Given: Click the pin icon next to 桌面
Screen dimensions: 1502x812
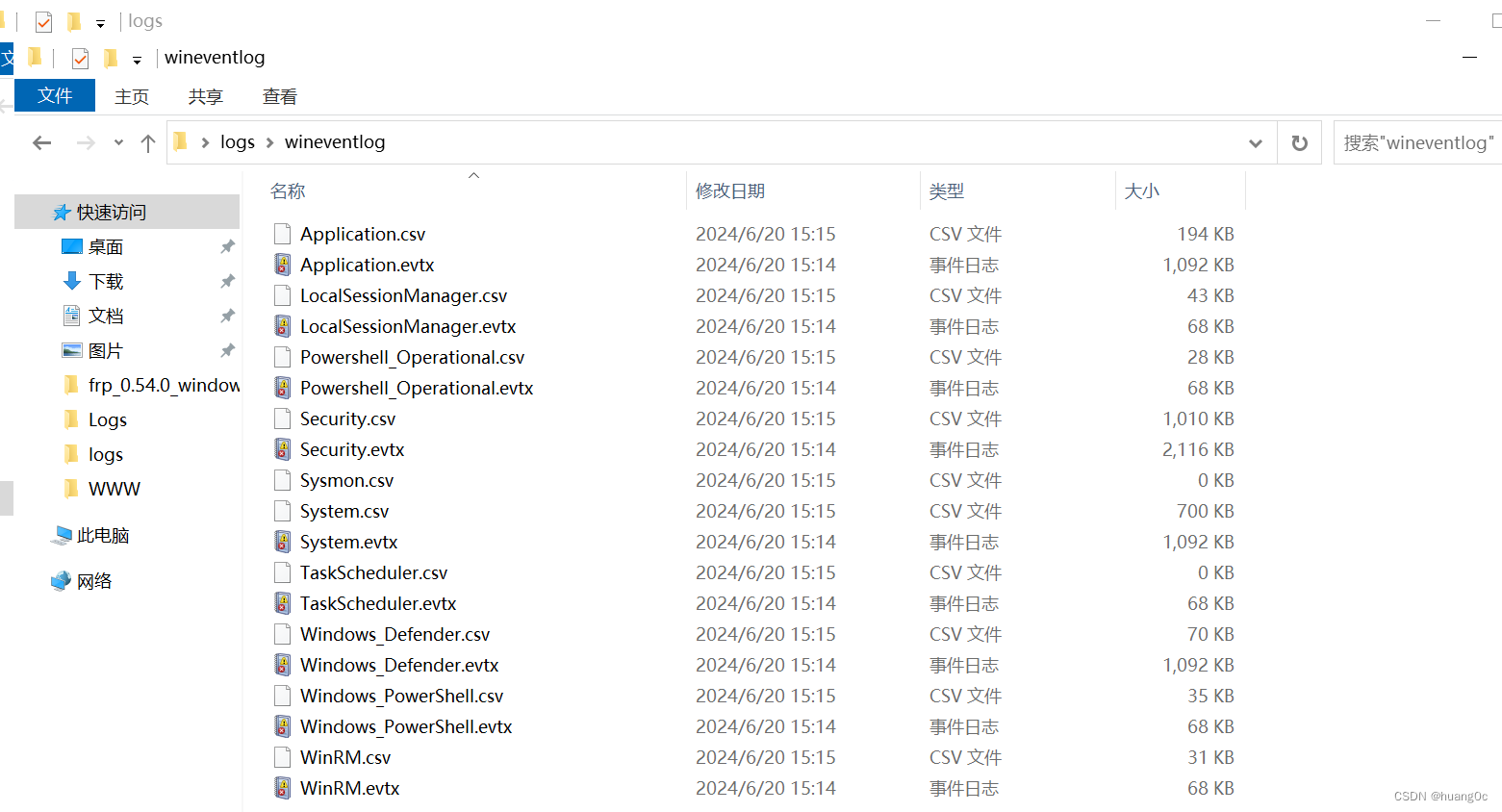Looking at the screenshot, I should [227, 247].
